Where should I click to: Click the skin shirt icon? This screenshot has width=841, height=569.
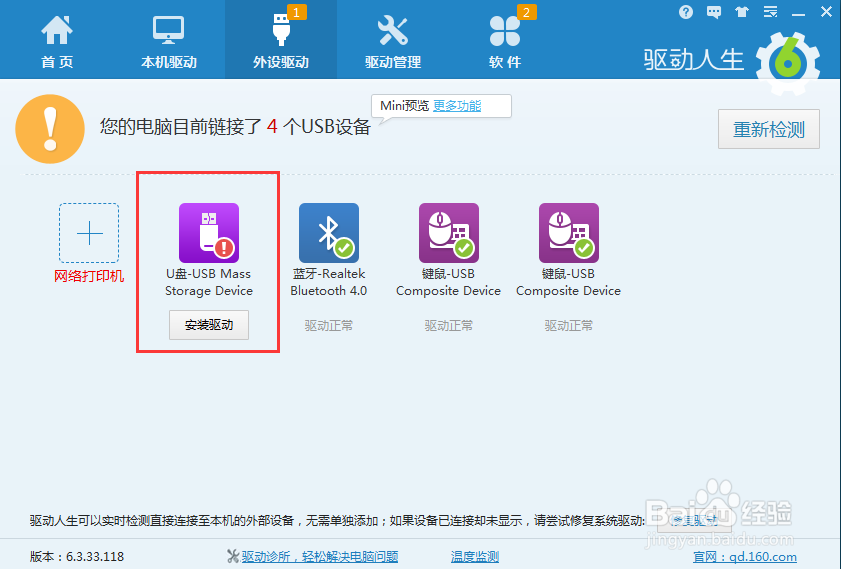(x=742, y=12)
